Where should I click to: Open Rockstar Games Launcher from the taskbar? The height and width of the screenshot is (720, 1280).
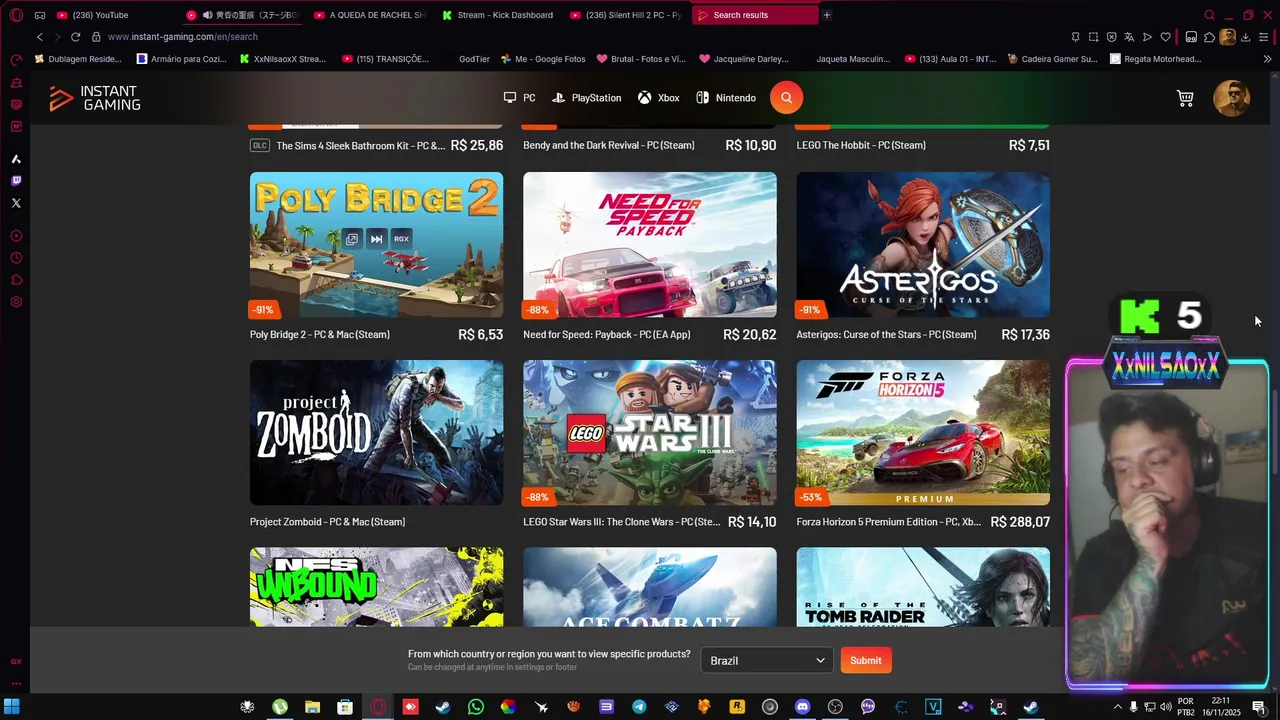(737, 707)
